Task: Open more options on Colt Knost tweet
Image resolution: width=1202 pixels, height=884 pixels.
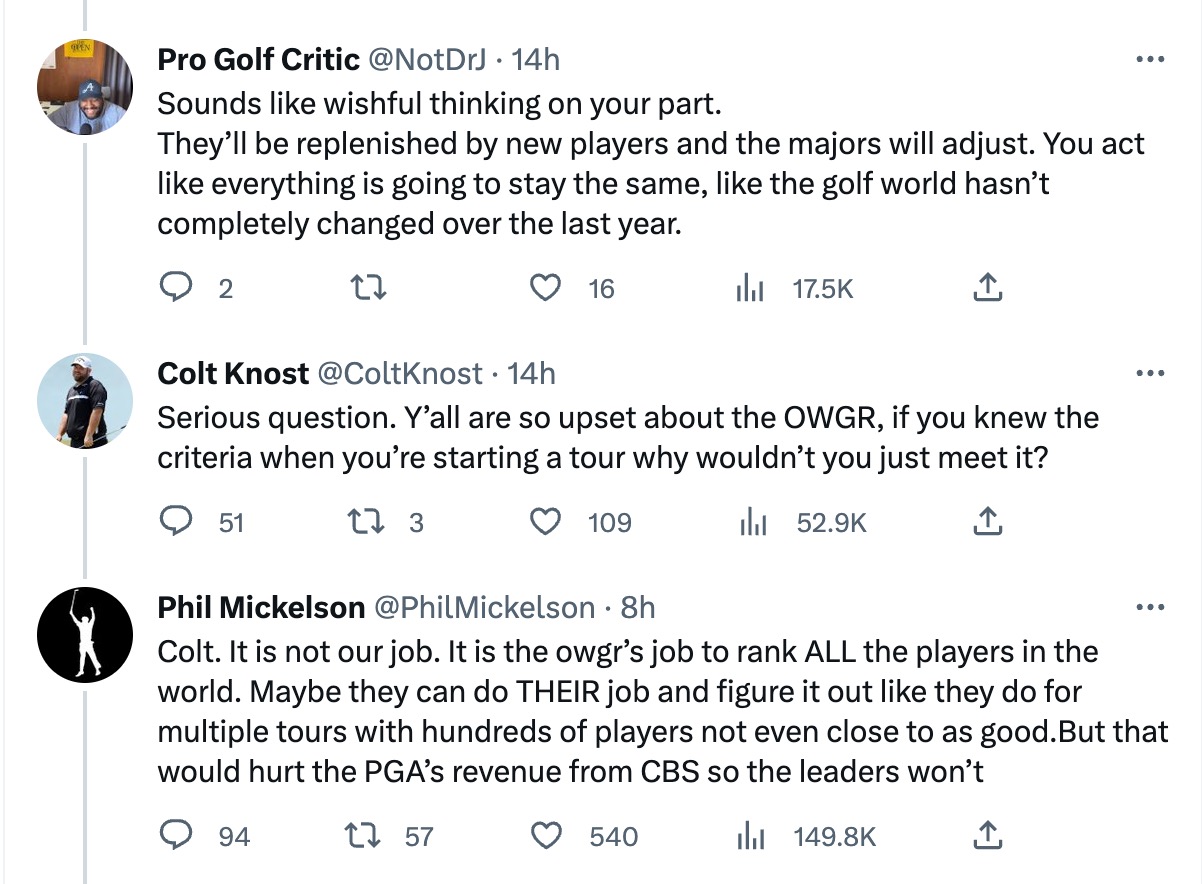Action: tap(1151, 374)
